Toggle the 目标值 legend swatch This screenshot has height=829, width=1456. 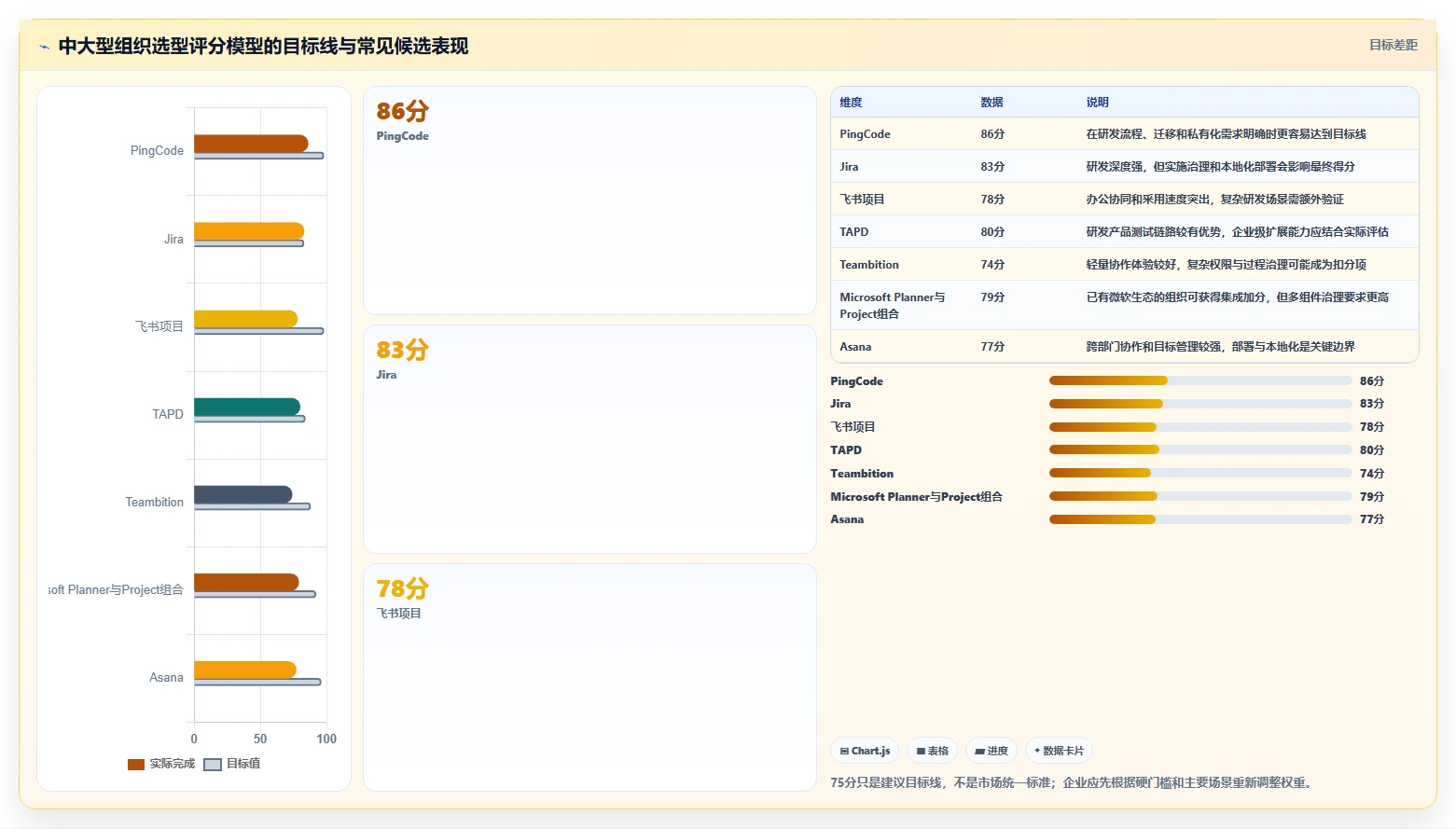click(x=213, y=764)
